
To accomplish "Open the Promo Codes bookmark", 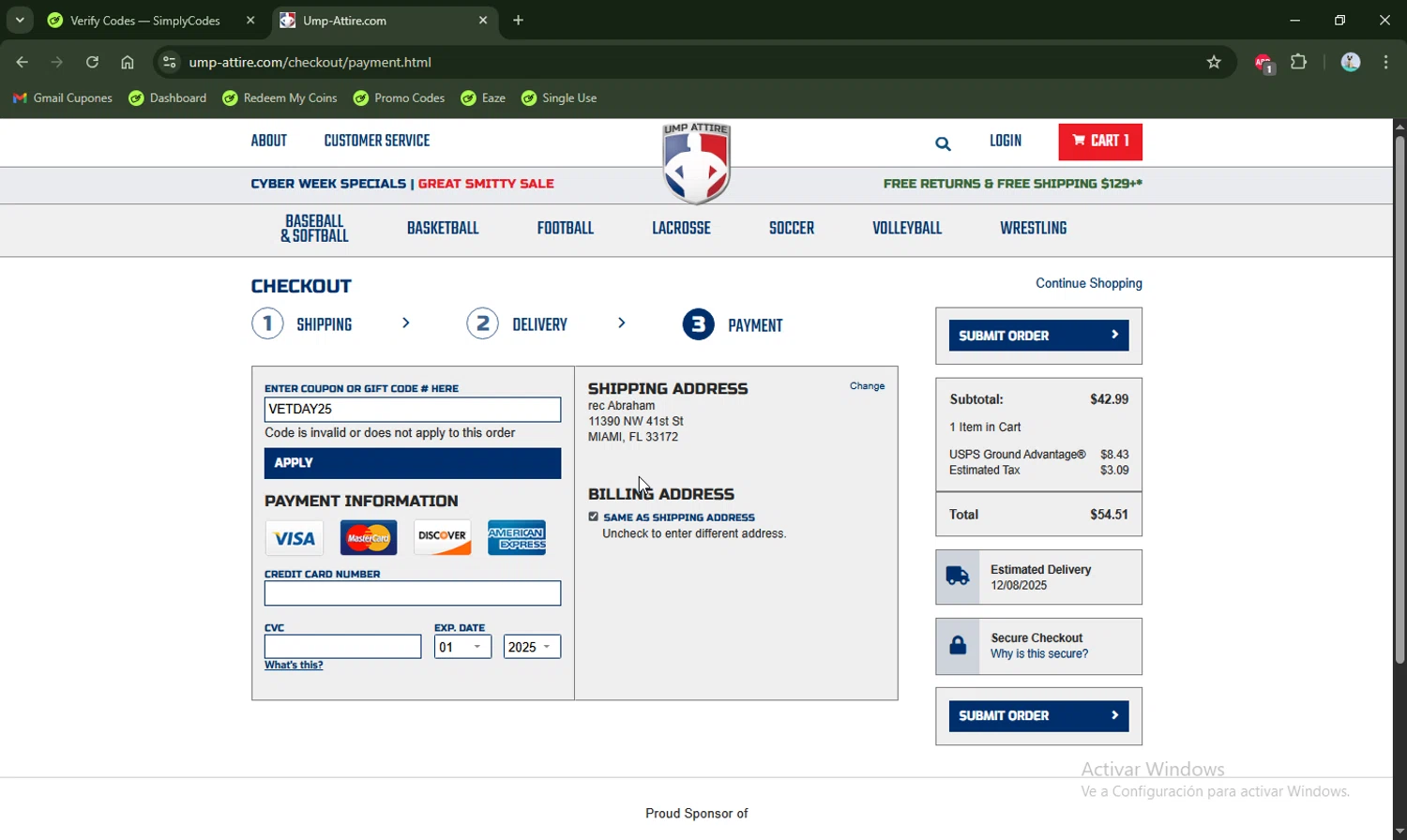I will [399, 98].
